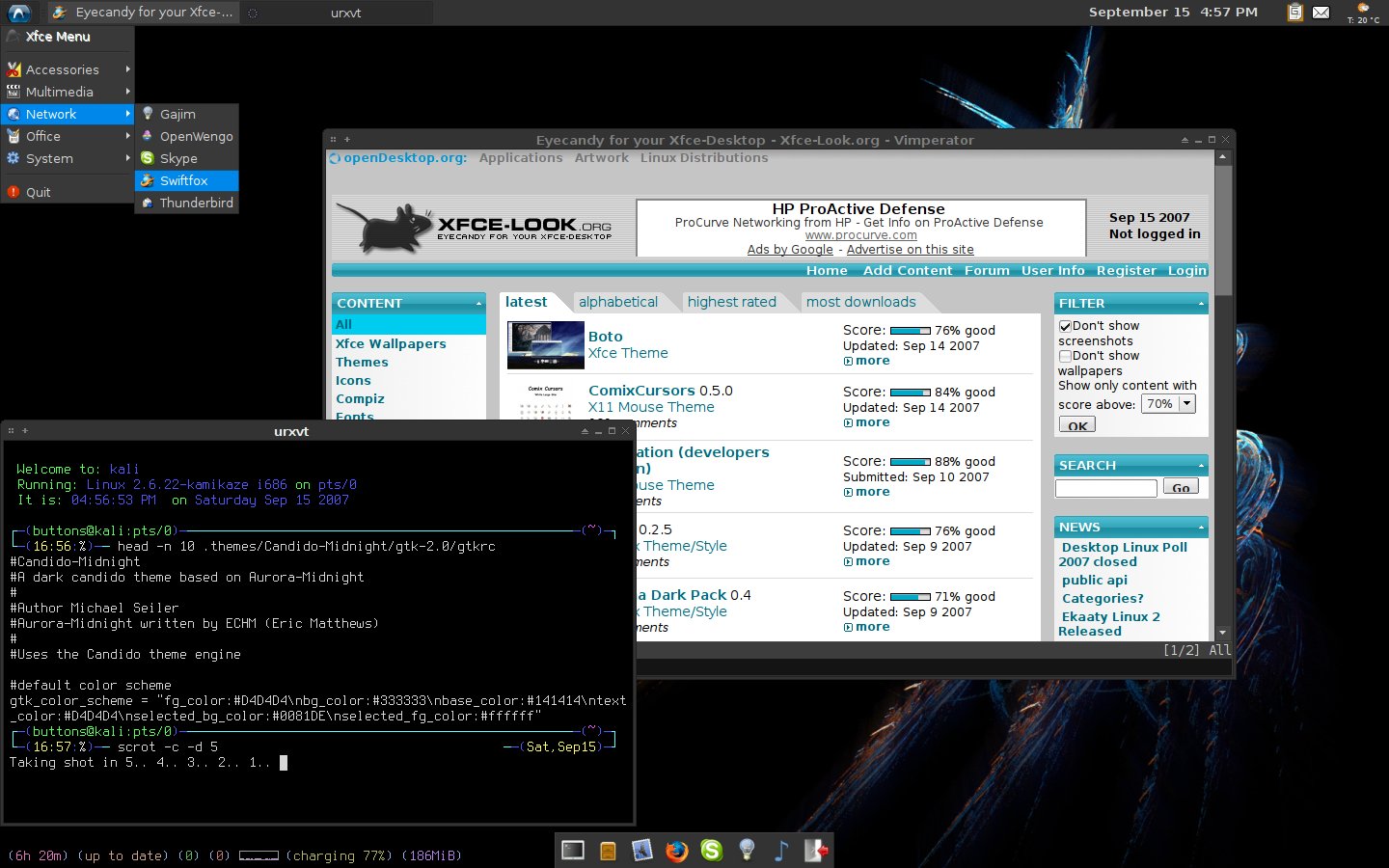The width and height of the screenshot is (1389, 868).
Task: Select Xfce Wallpapers in the content list
Action: (391, 343)
